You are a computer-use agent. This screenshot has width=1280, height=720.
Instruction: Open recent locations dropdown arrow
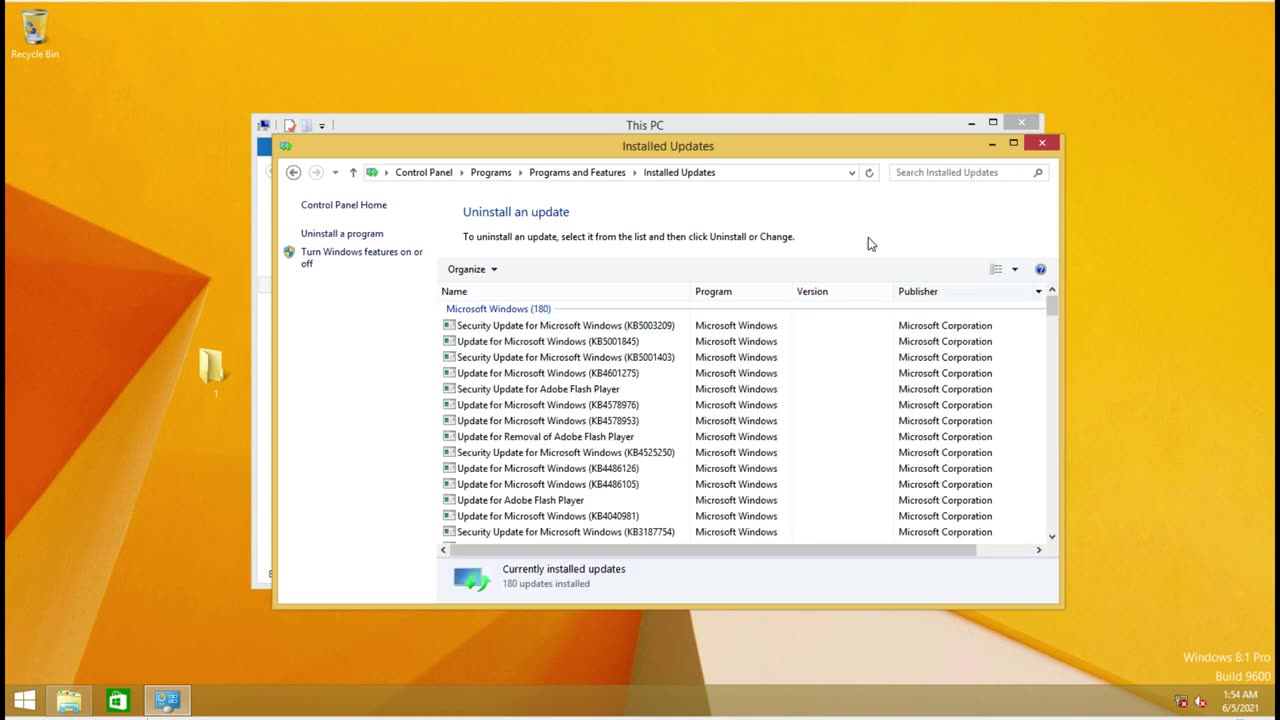pyautogui.click(x=335, y=172)
